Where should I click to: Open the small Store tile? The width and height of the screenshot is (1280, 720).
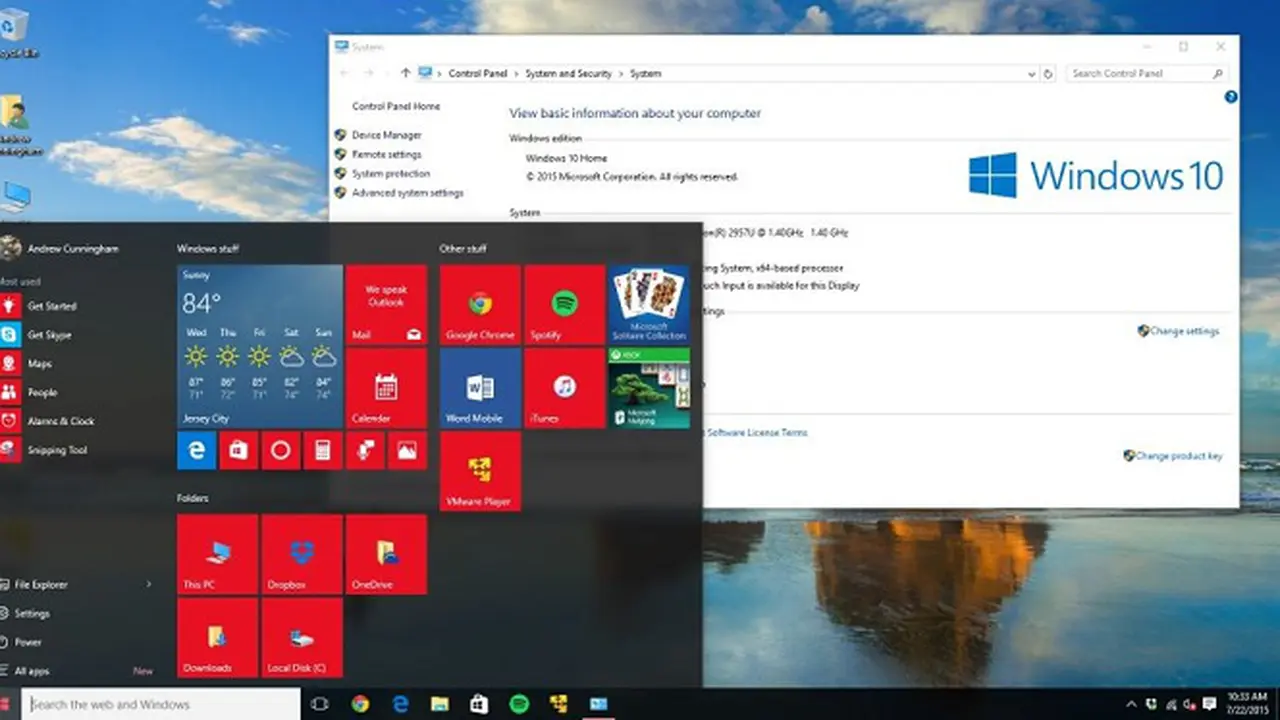[239, 451]
